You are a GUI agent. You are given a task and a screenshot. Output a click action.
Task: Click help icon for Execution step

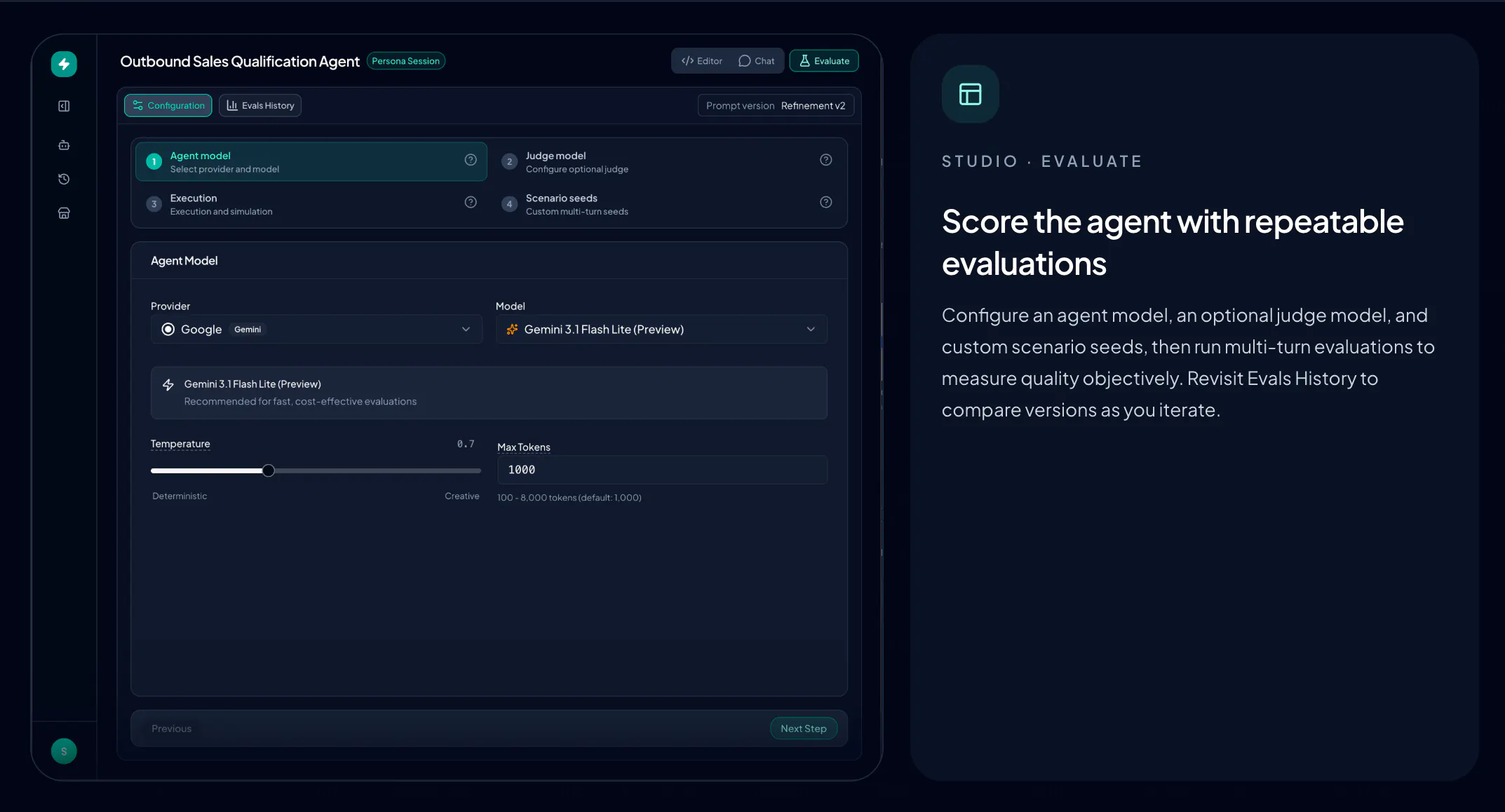click(471, 202)
